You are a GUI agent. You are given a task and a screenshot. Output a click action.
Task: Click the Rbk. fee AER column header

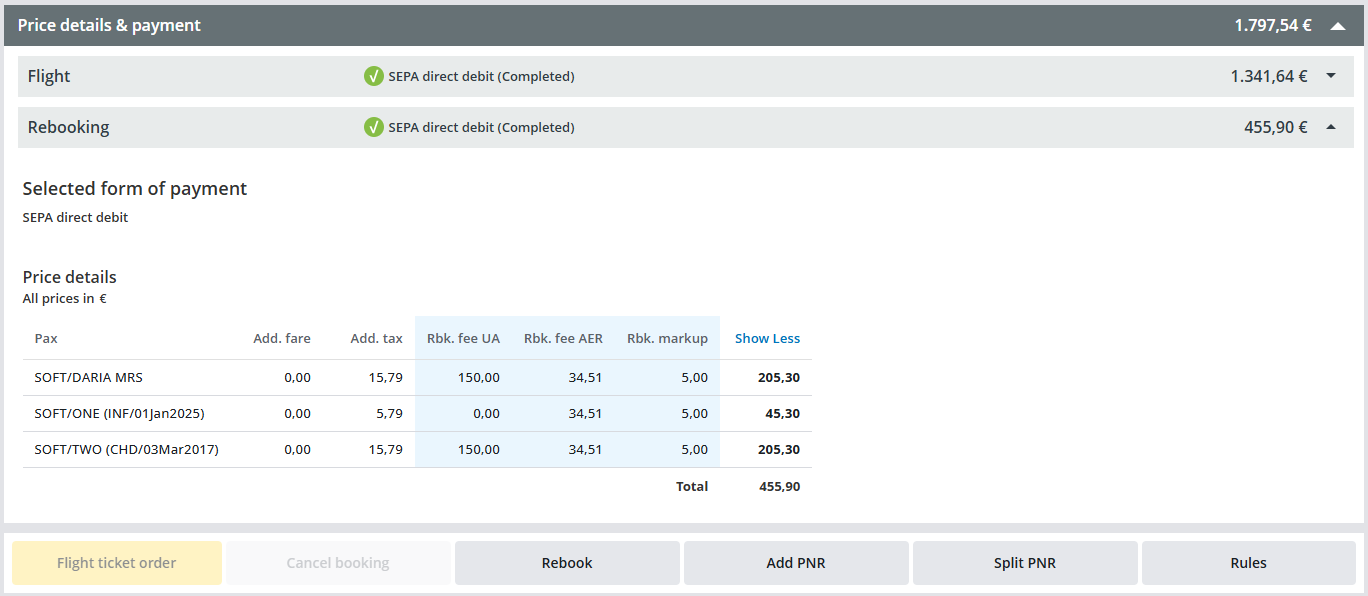563,338
